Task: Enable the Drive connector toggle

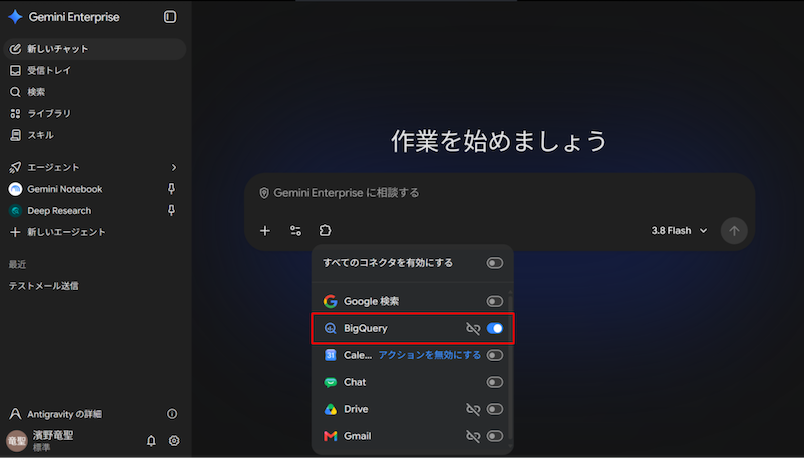Action: [x=495, y=409]
